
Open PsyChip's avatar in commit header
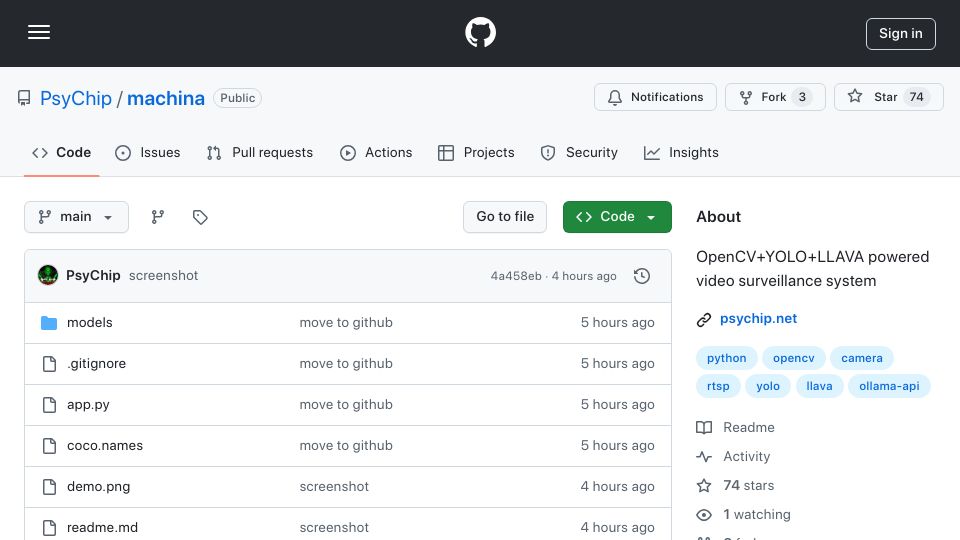pyautogui.click(x=48, y=276)
